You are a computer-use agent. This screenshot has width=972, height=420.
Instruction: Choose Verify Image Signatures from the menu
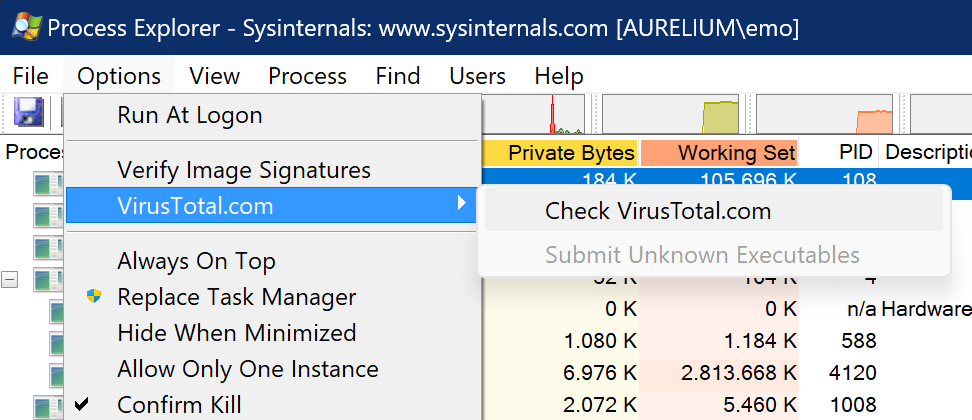[243, 170]
